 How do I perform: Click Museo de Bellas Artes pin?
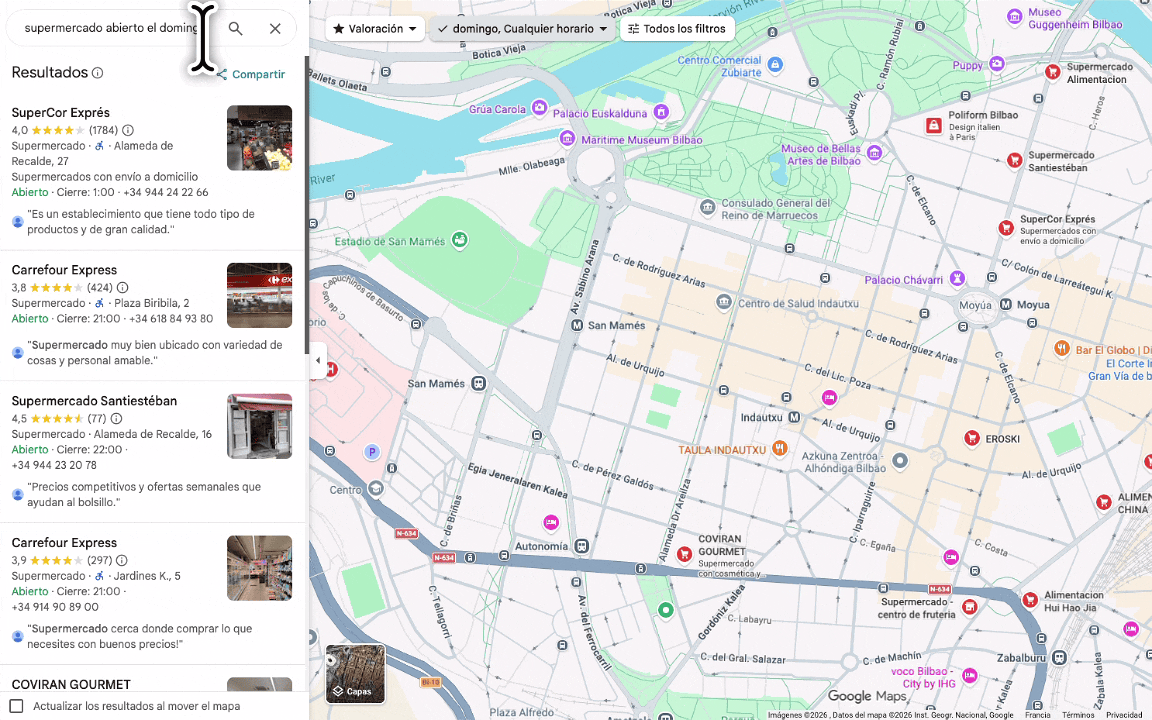pyautogui.click(x=874, y=153)
